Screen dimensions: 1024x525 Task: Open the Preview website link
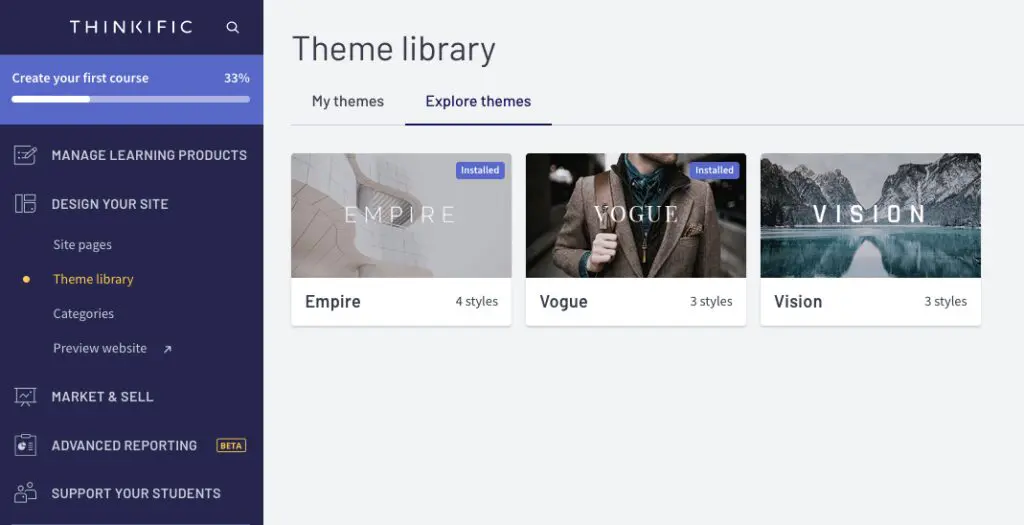point(100,349)
